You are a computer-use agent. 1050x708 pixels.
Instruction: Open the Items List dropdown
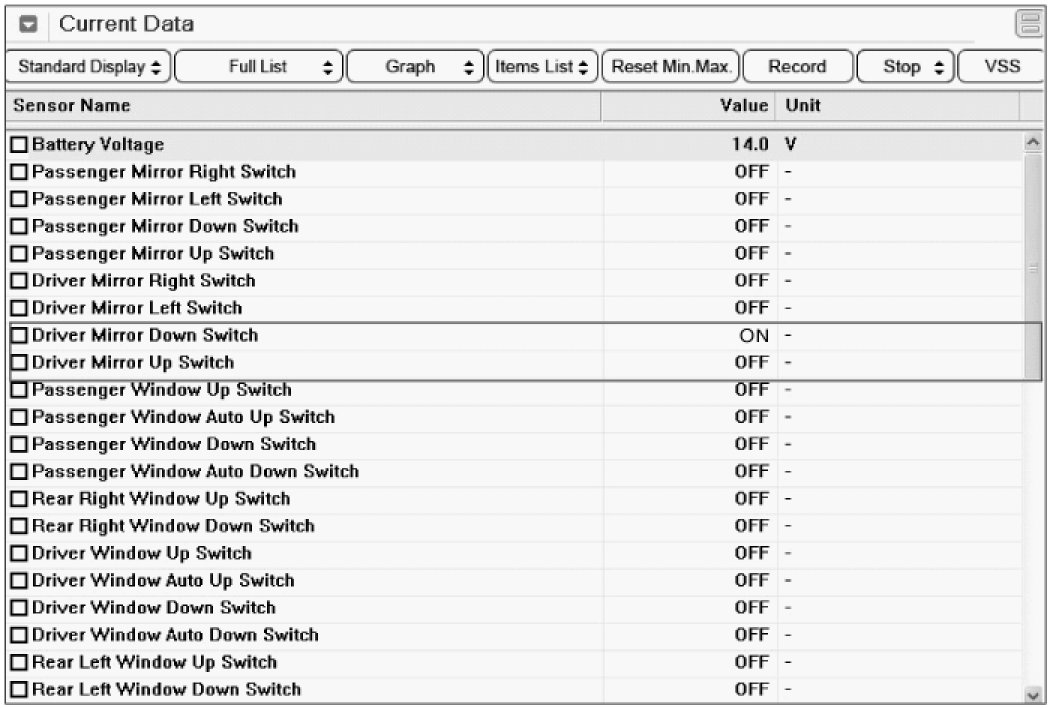[x=542, y=67]
